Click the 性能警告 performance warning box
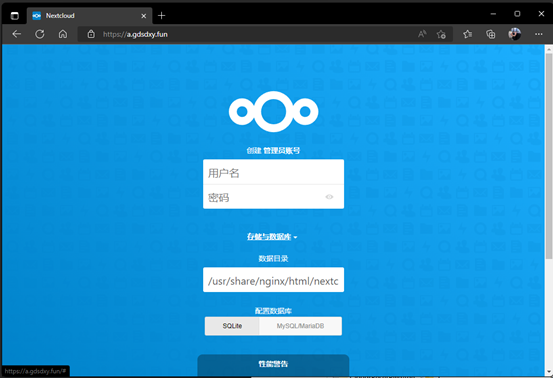The image size is (553, 378). 273,364
